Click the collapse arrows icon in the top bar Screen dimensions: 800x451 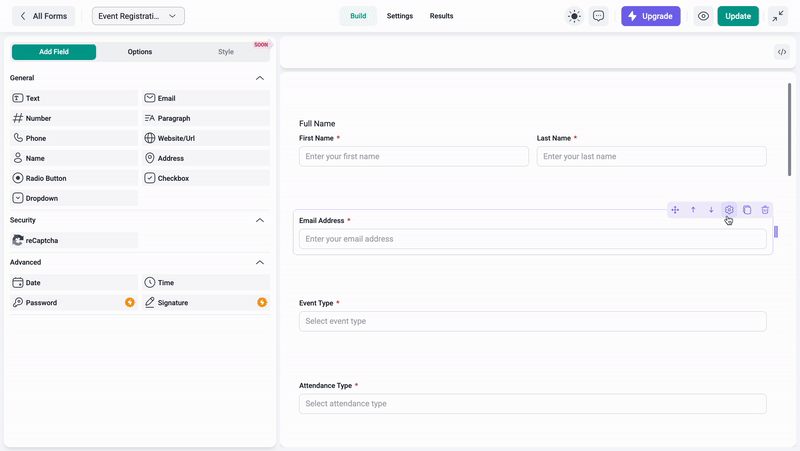[x=778, y=16]
